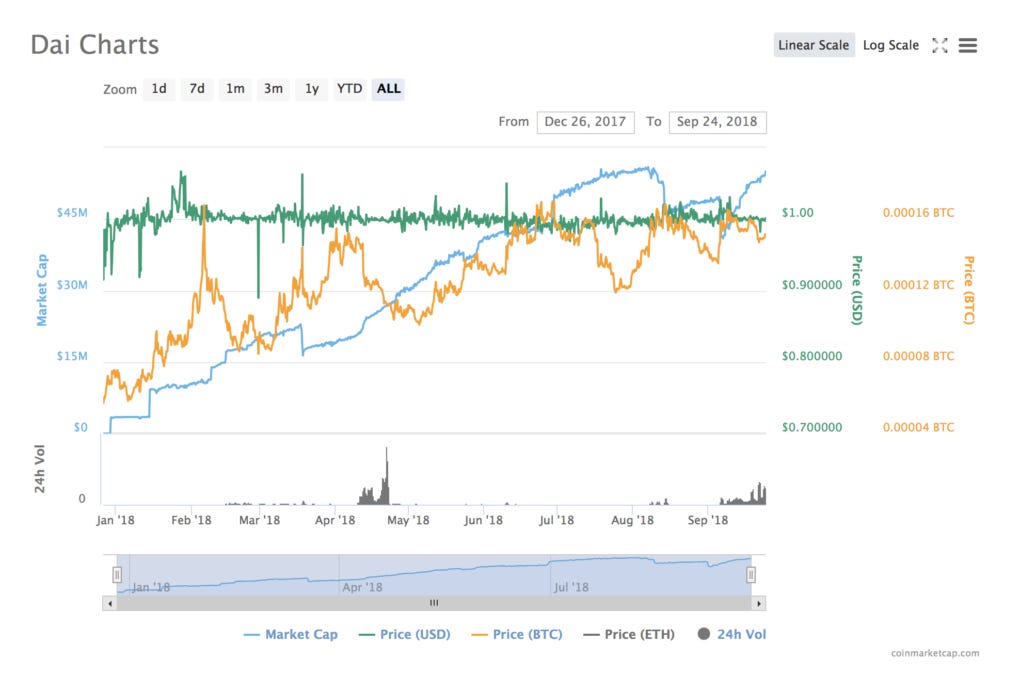This screenshot has width=1020, height=675.
Task: Click the navigator scroll right arrow
Action: coord(758,603)
